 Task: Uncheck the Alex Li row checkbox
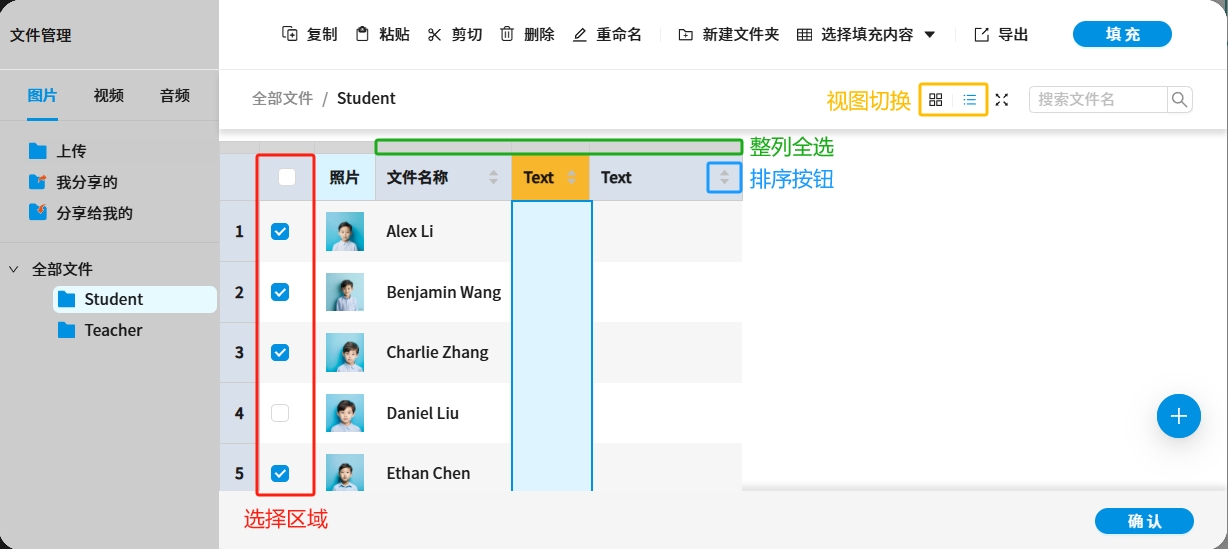coord(280,231)
